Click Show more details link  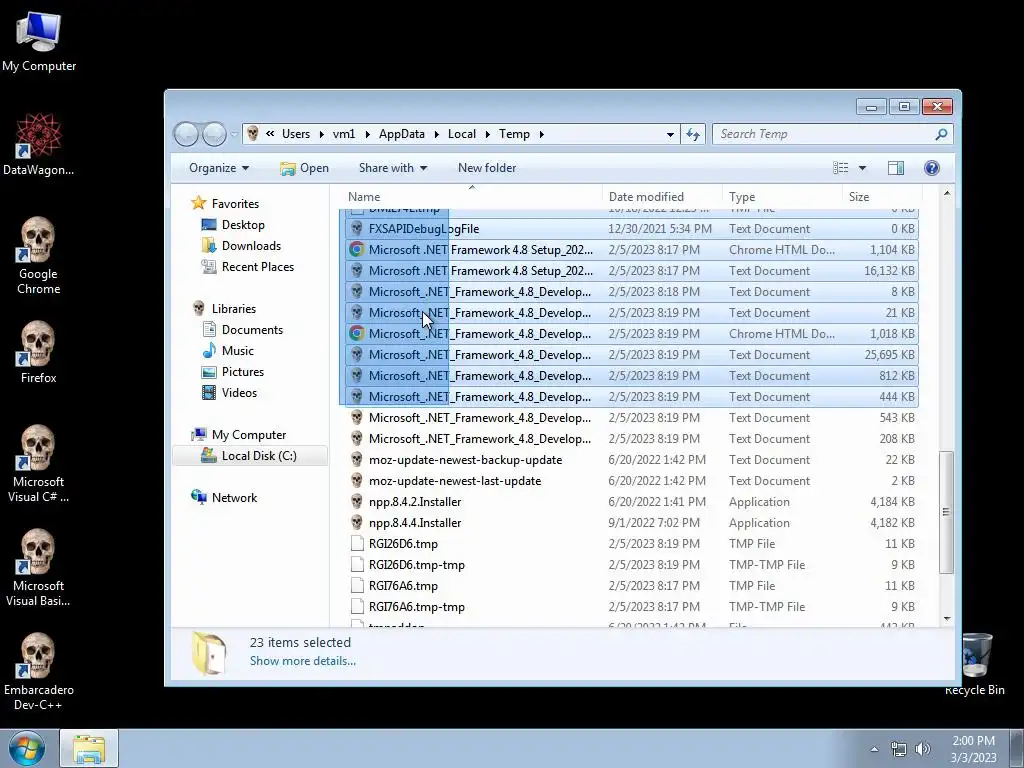[x=302, y=661]
